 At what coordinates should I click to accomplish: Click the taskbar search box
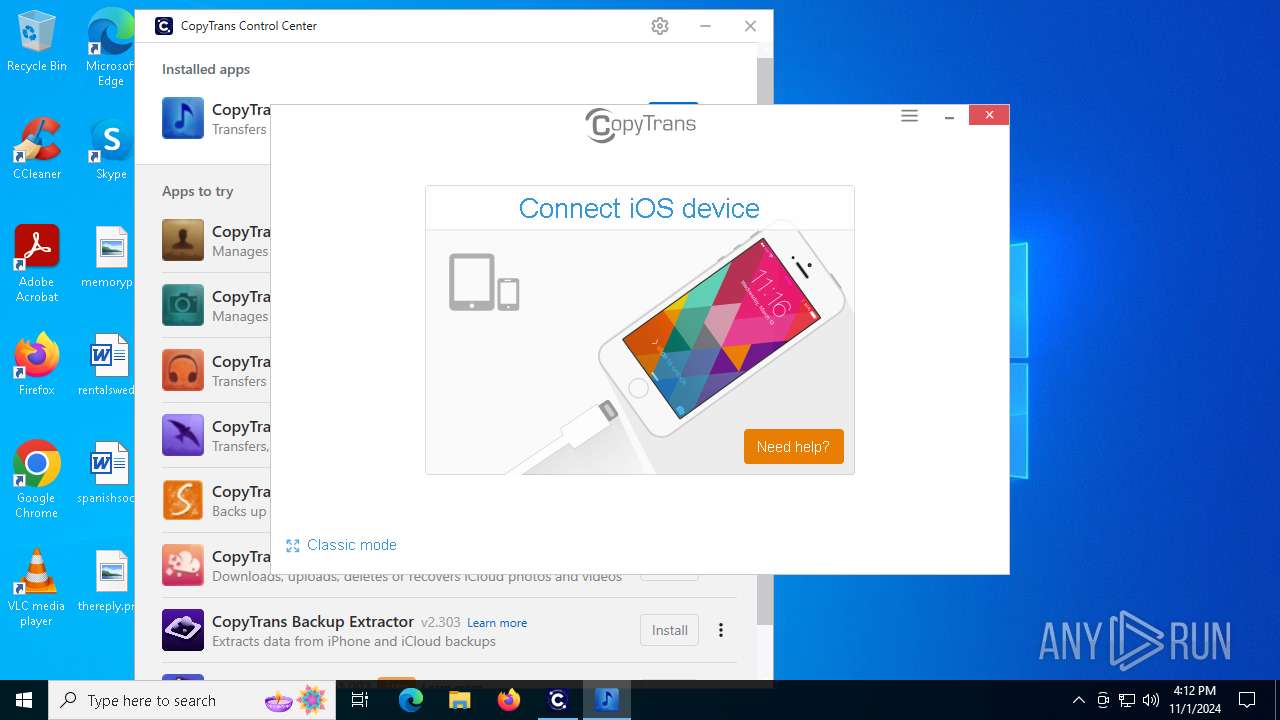192,700
